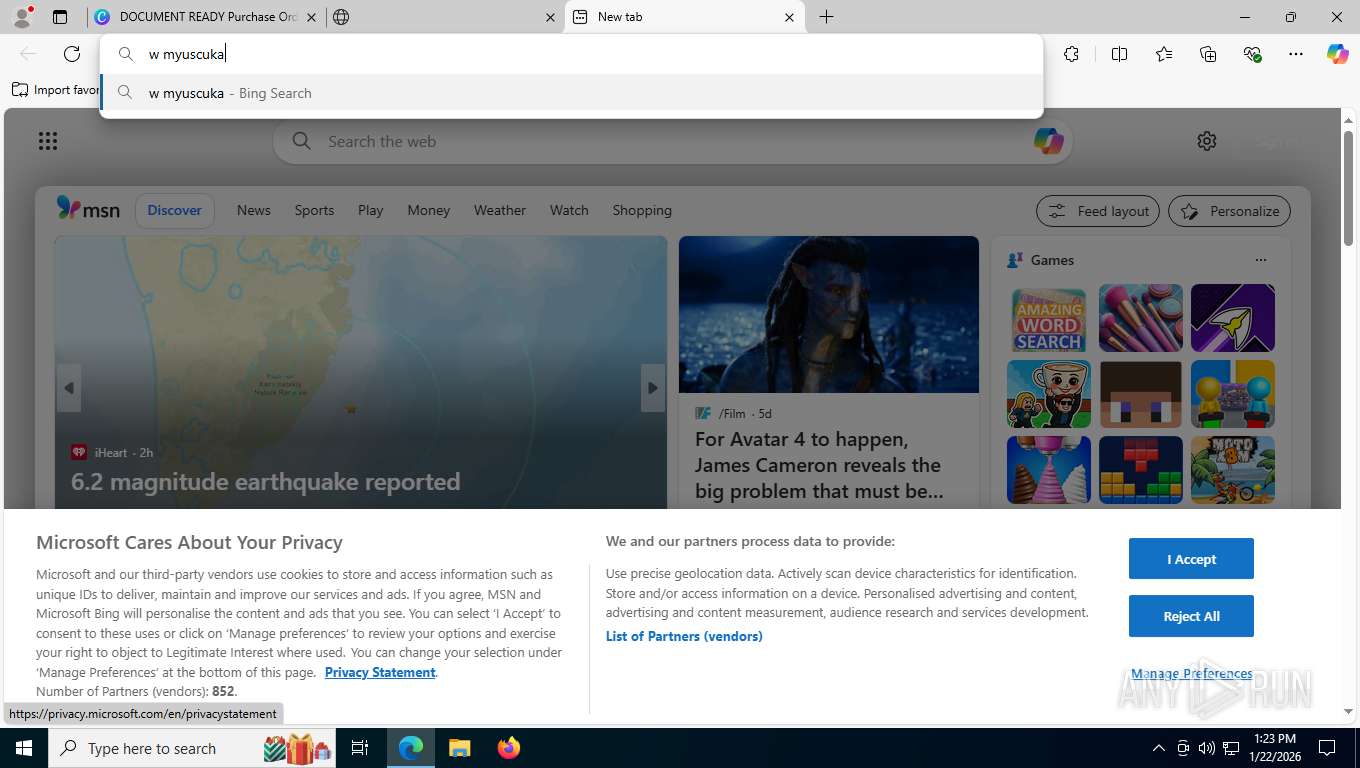Image resolution: width=1360 pixels, height=768 pixels.
Task: Add a new tab with plus button
Action: pos(826,17)
